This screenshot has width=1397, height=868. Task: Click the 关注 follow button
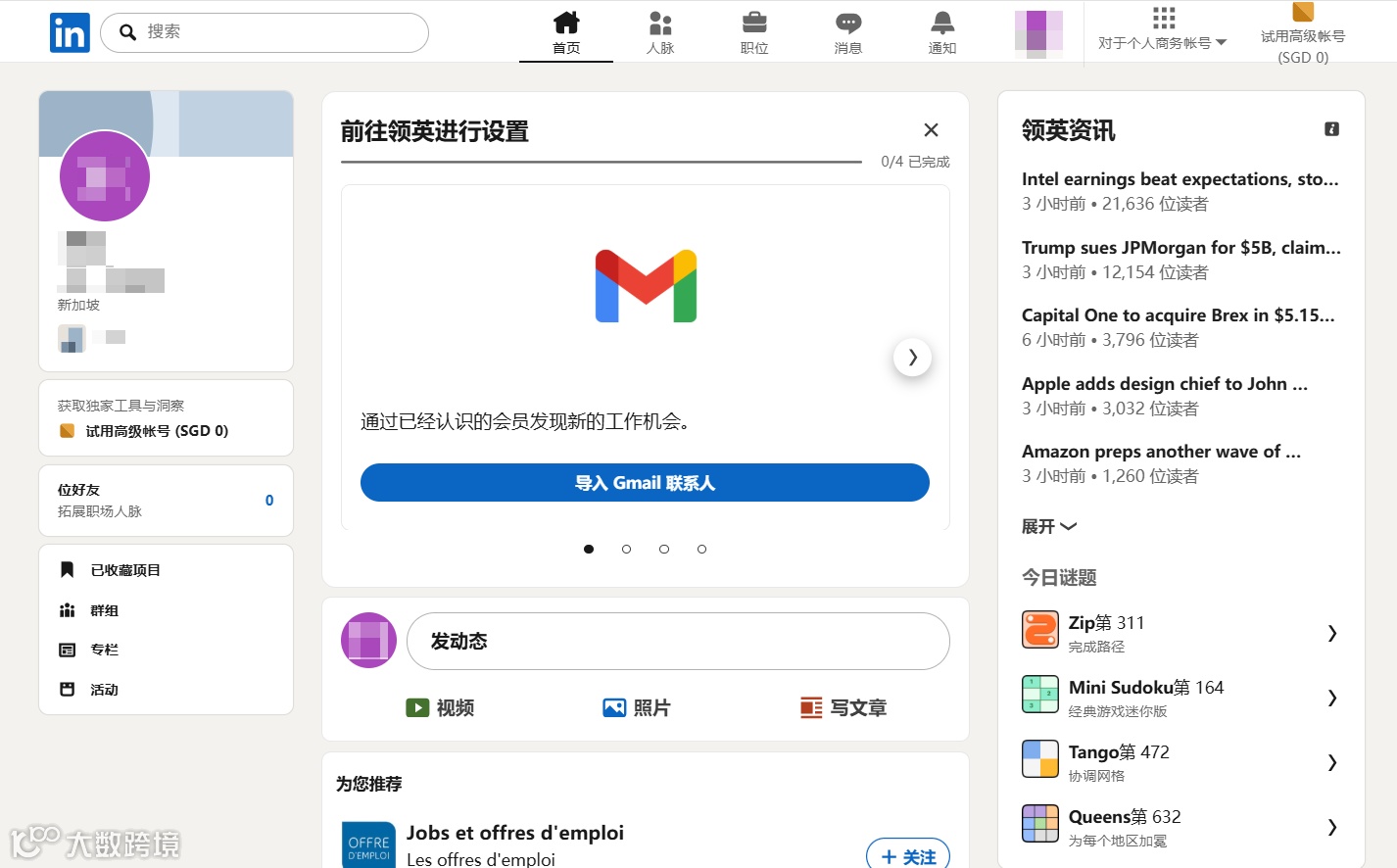click(x=908, y=855)
